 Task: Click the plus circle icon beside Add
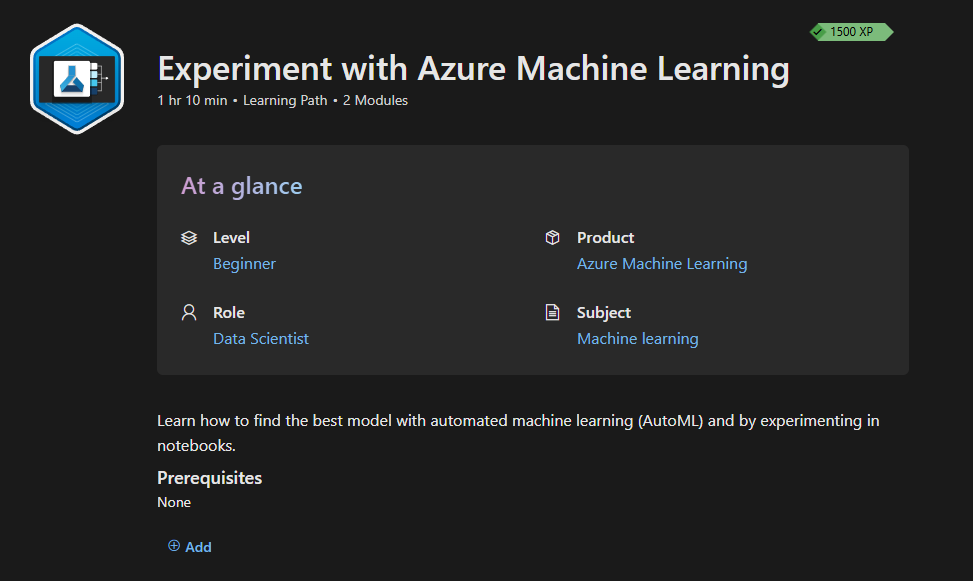point(174,546)
